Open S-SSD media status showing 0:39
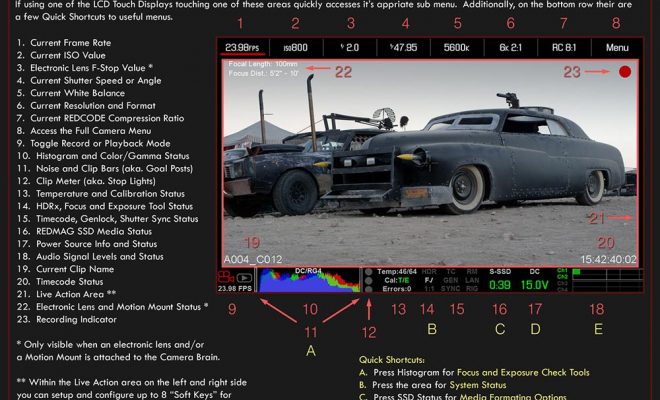 pos(500,280)
